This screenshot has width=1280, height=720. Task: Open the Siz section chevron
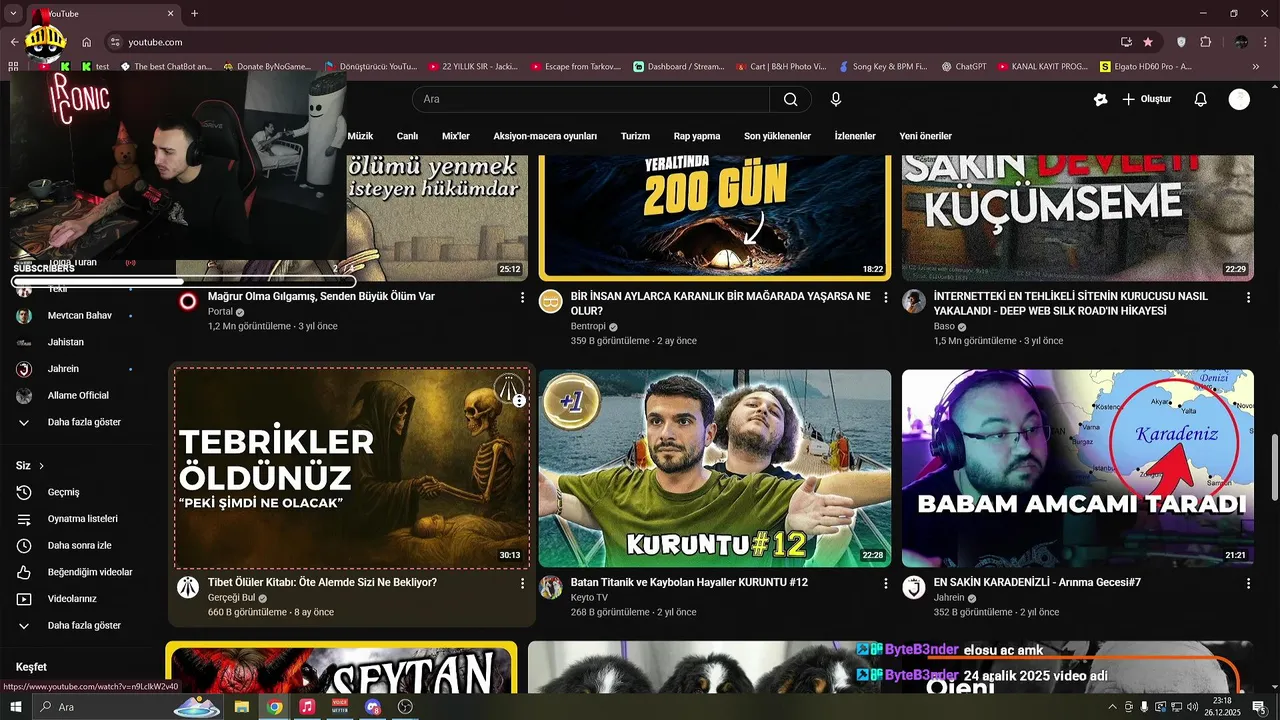41,466
